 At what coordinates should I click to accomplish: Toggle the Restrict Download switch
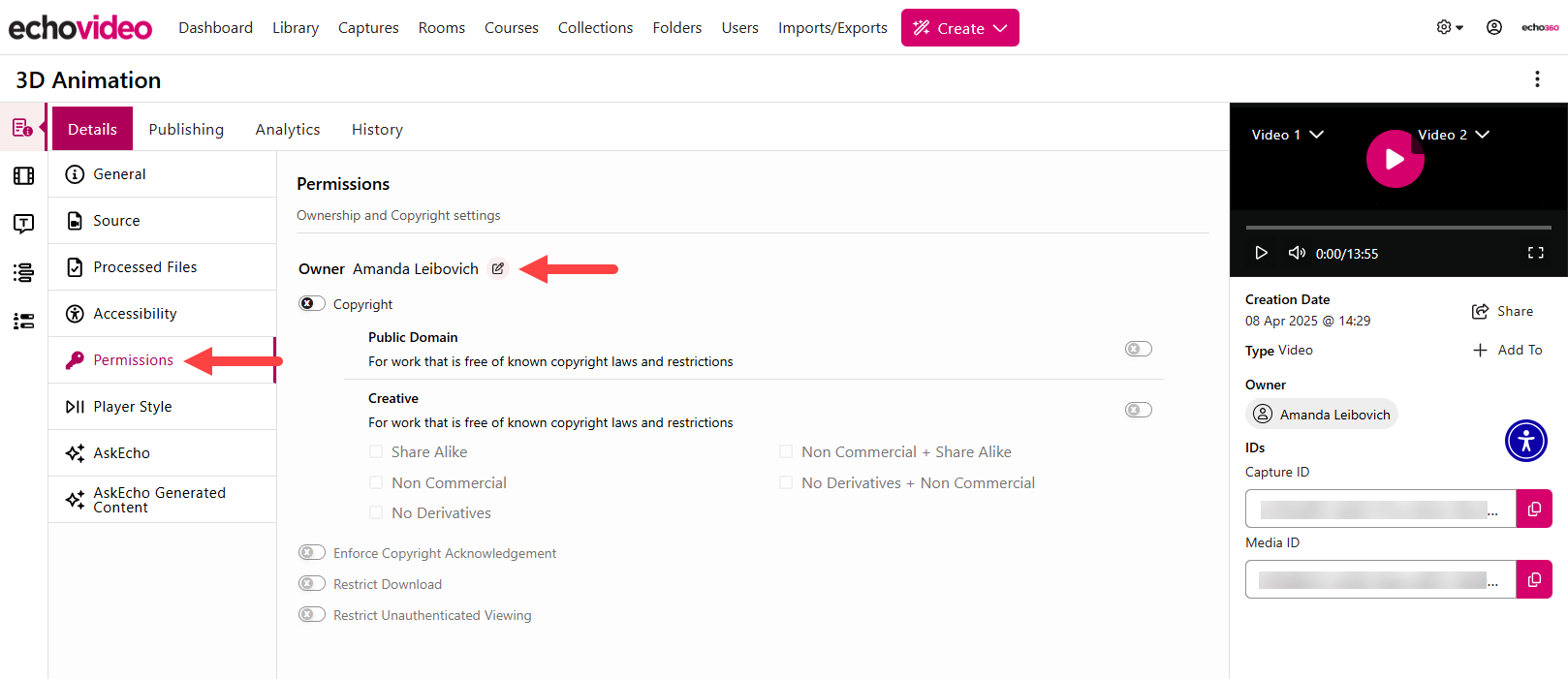312,583
